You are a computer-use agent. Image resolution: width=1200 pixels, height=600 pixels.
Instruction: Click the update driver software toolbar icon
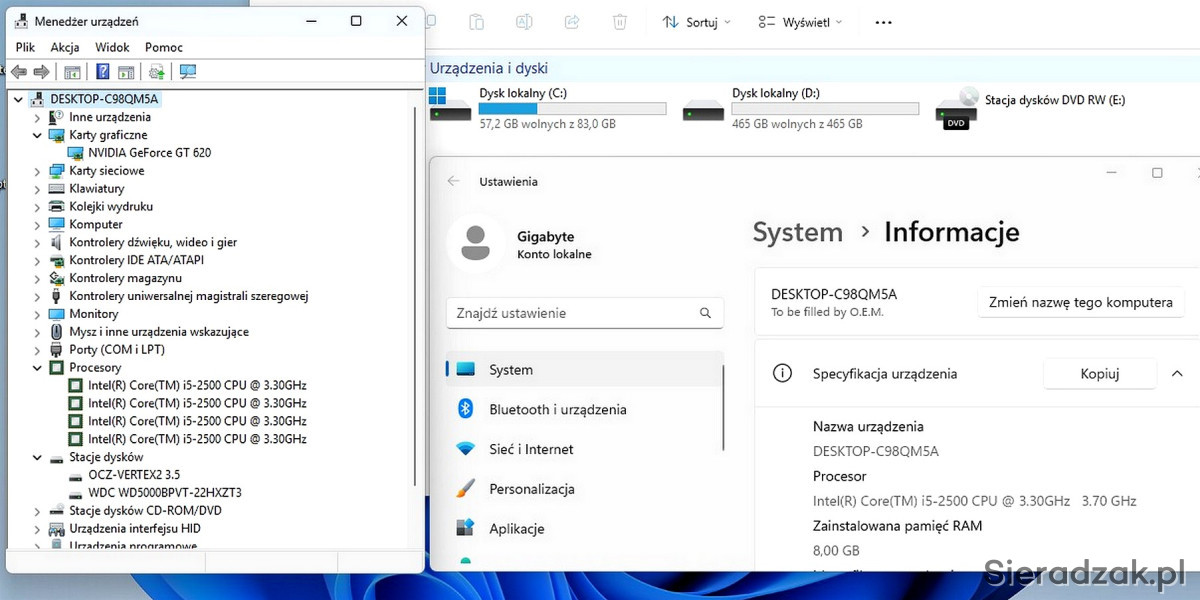point(156,72)
